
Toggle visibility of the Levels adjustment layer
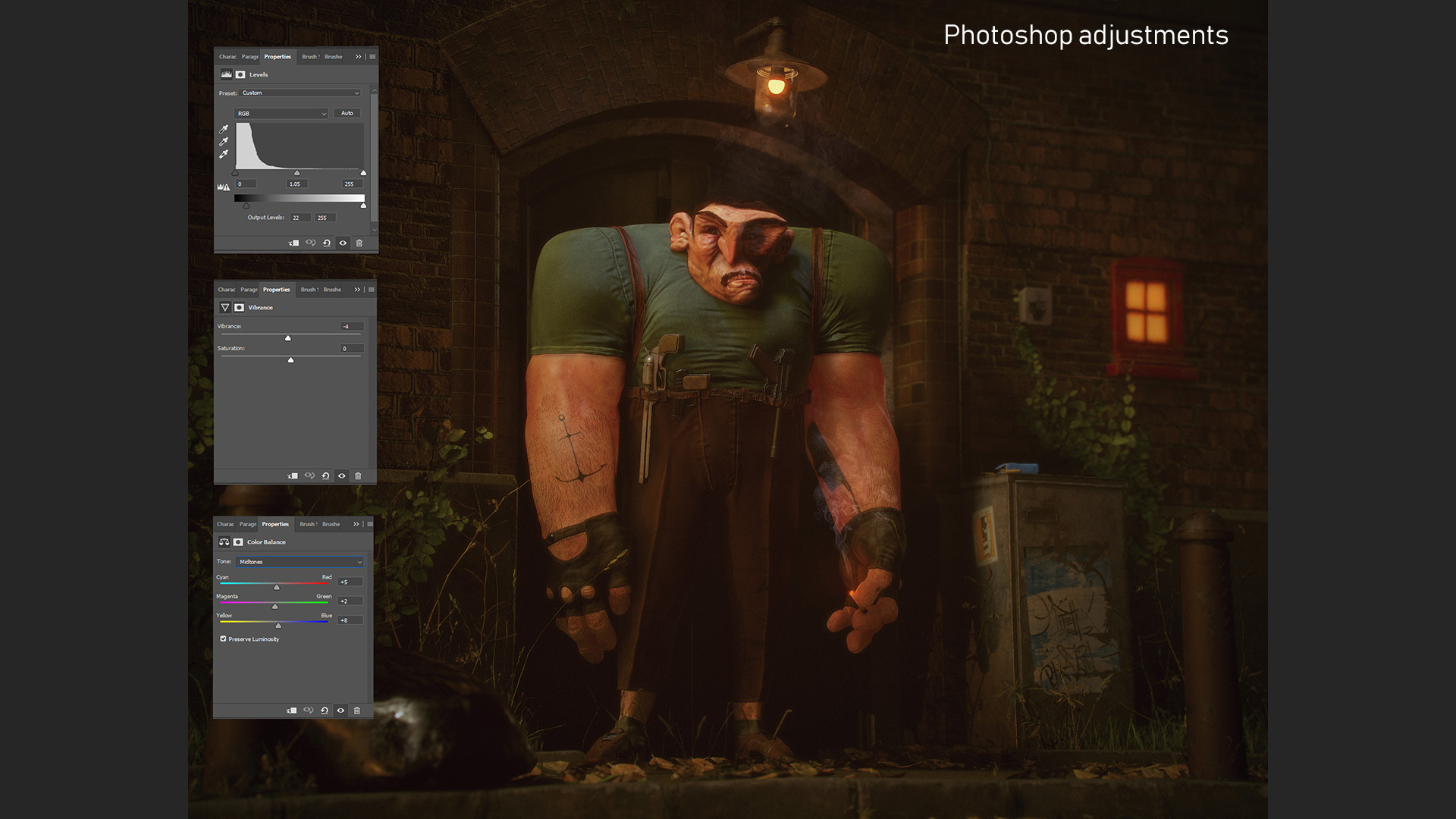click(x=343, y=243)
